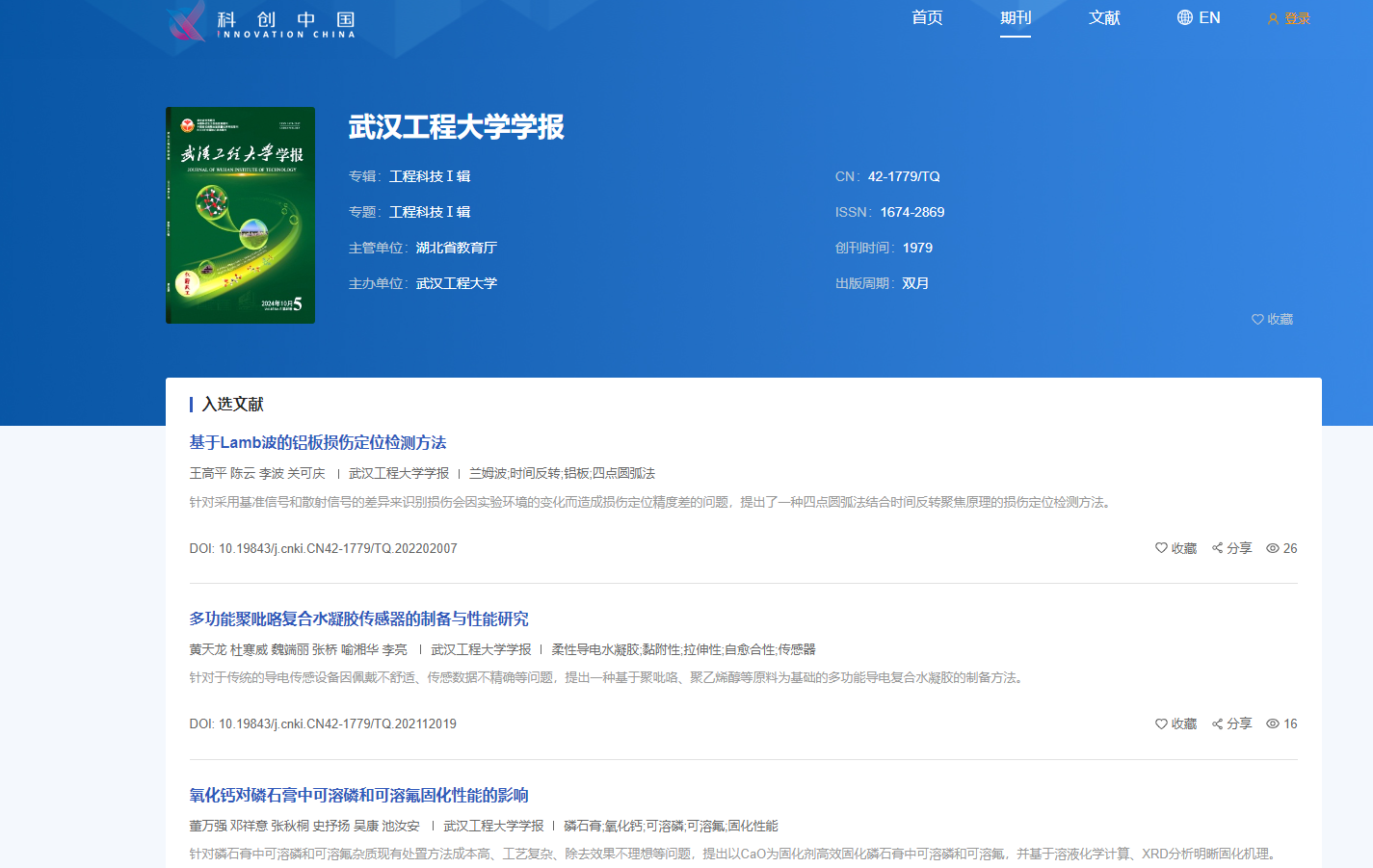Viewport: 1373px width, 868px height.
Task: Favorite the 多功能聚吡咯 hydrogel article
Action: pos(1175,723)
